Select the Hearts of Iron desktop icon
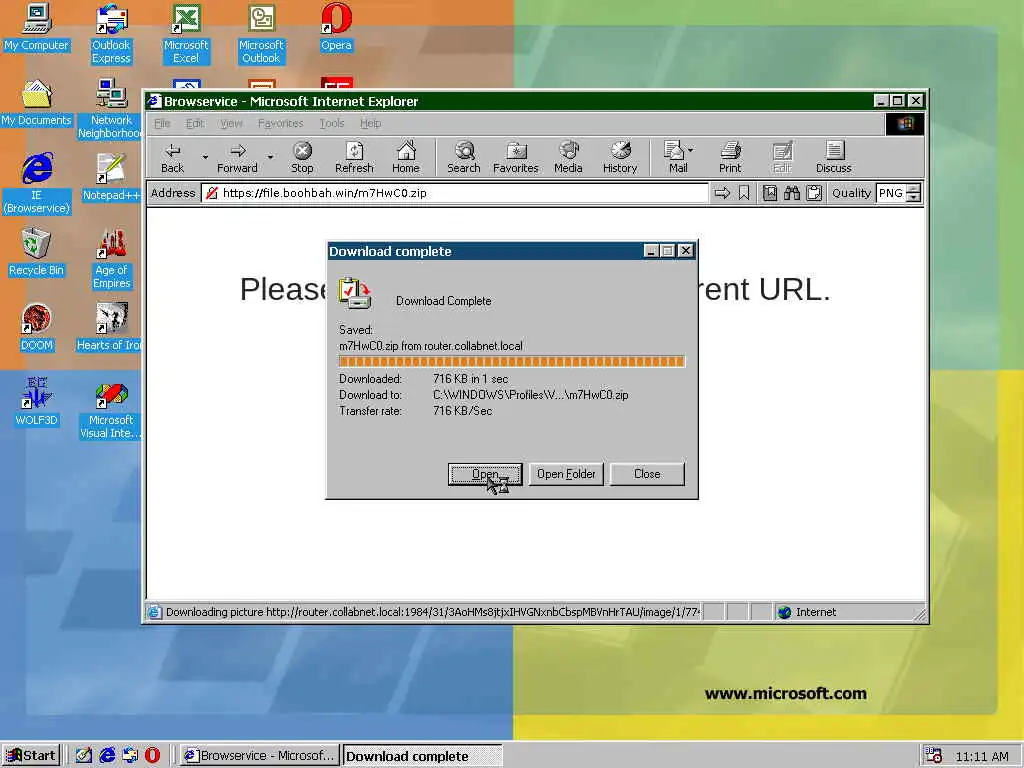This screenshot has width=1024, height=768. [110, 327]
